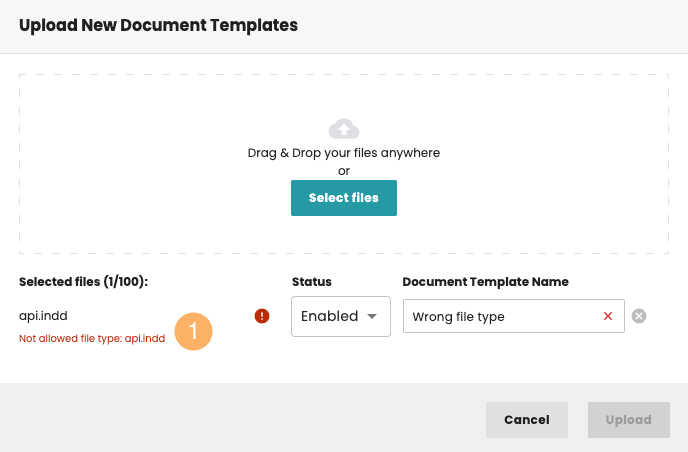Select the api.indd file name

(43, 316)
